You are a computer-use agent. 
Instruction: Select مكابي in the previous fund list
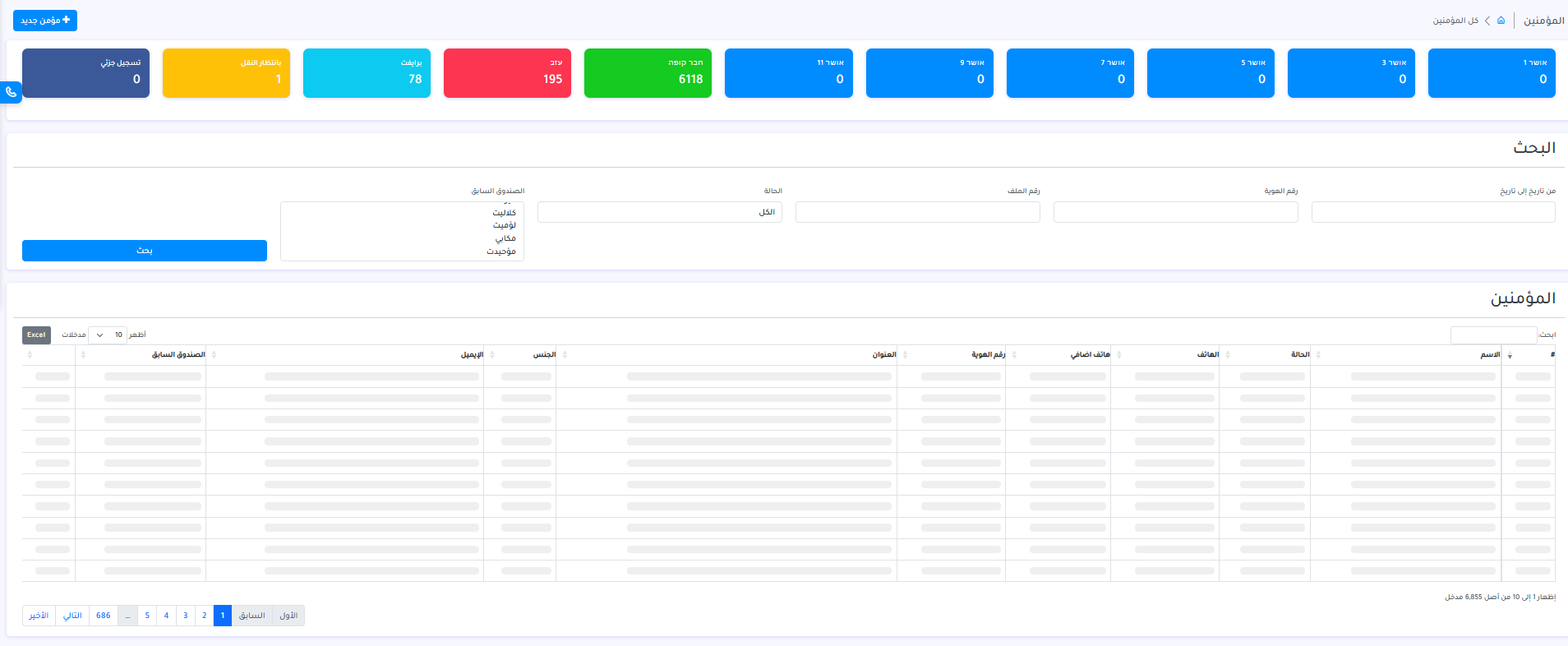(505, 238)
